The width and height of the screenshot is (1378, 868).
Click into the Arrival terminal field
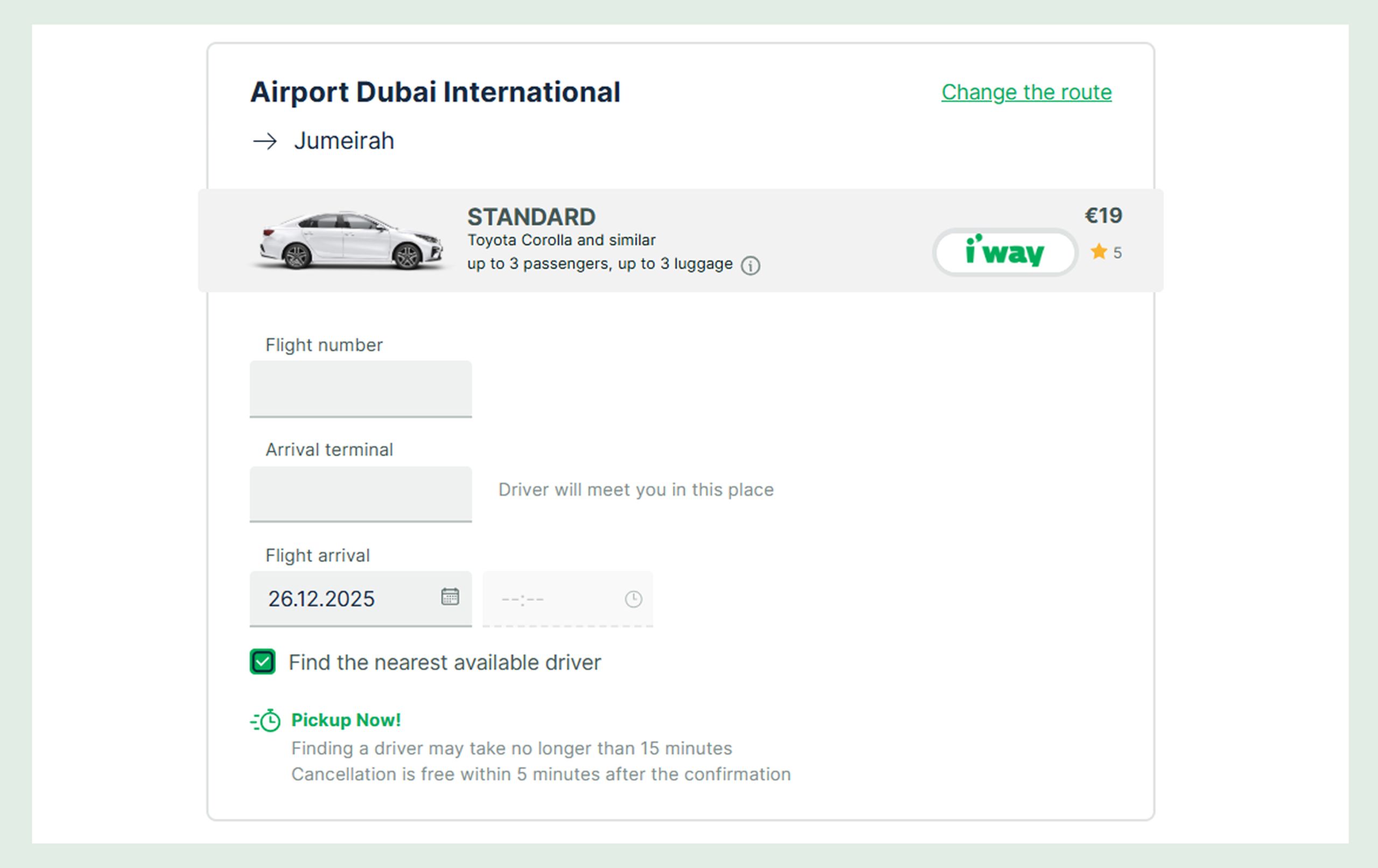[x=361, y=493]
